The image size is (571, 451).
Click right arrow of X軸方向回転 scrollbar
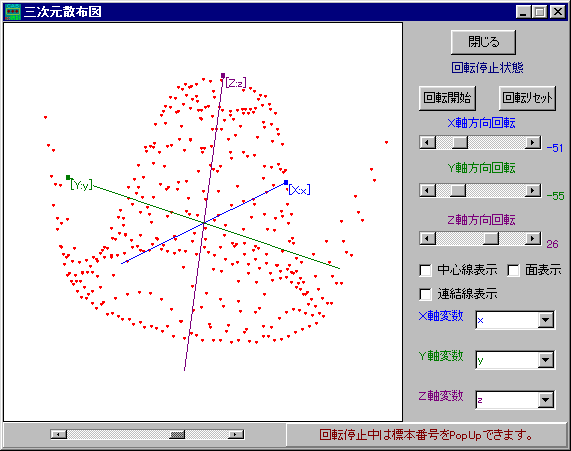click(x=533, y=142)
